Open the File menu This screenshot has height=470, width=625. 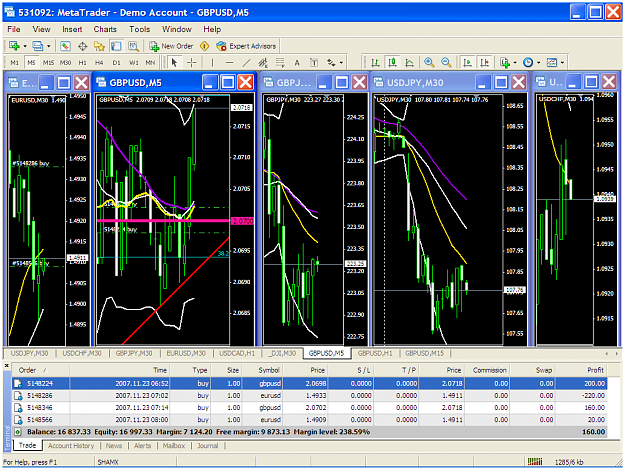point(14,29)
